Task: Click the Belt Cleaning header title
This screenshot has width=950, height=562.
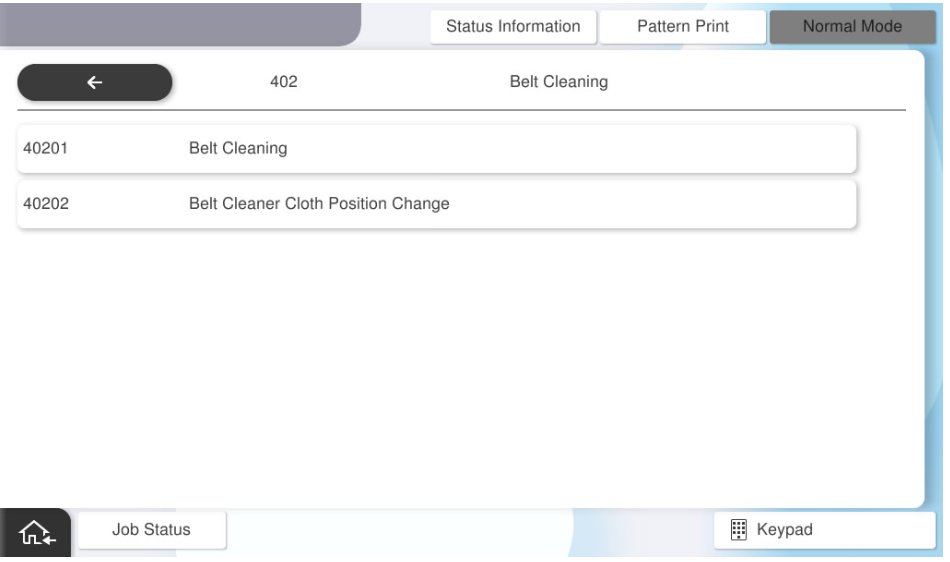Action: click(559, 83)
